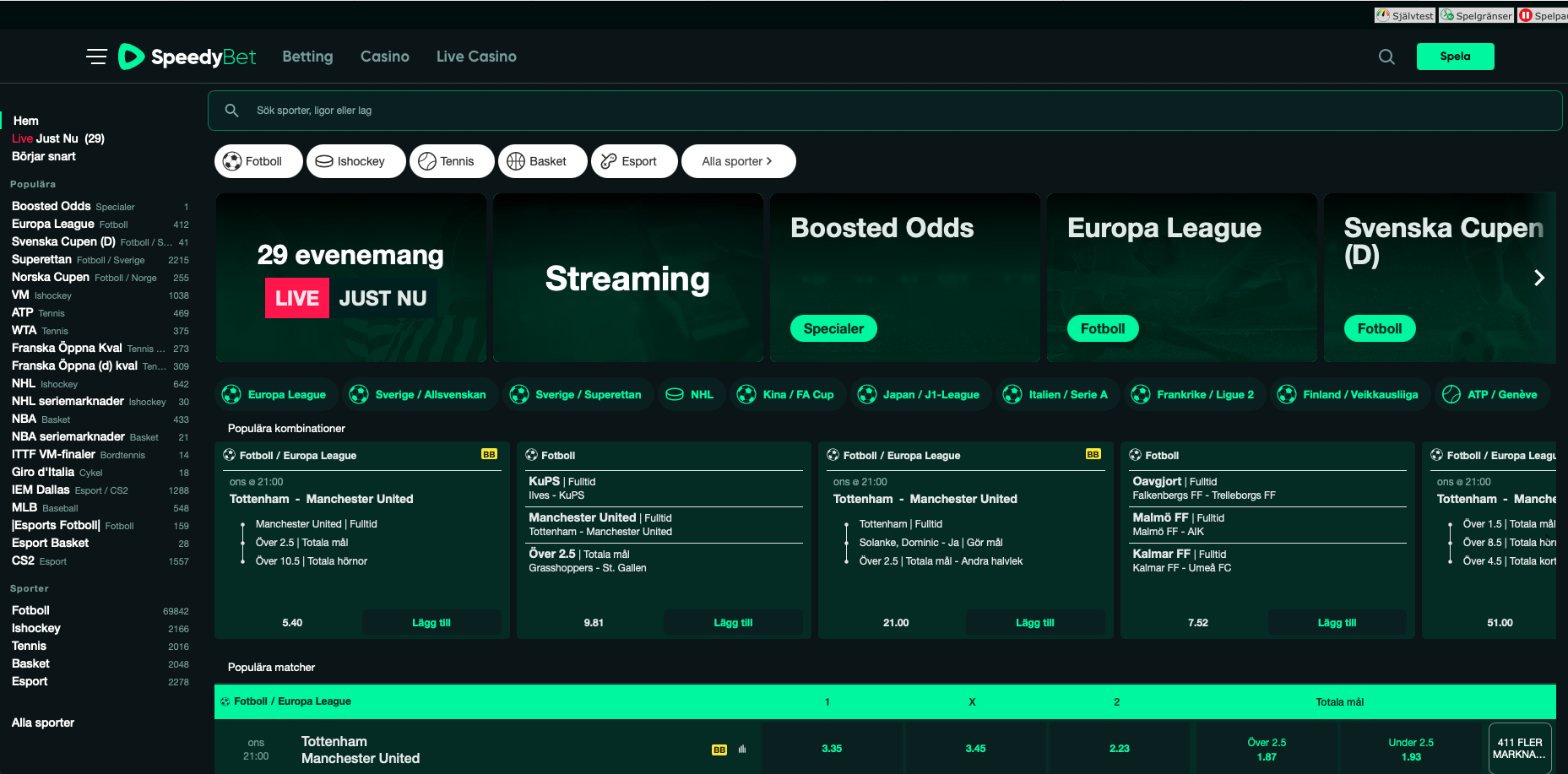This screenshot has width=1568, height=774.
Task: Open the NHL league shortcut chip
Action: tap(690, 394)
